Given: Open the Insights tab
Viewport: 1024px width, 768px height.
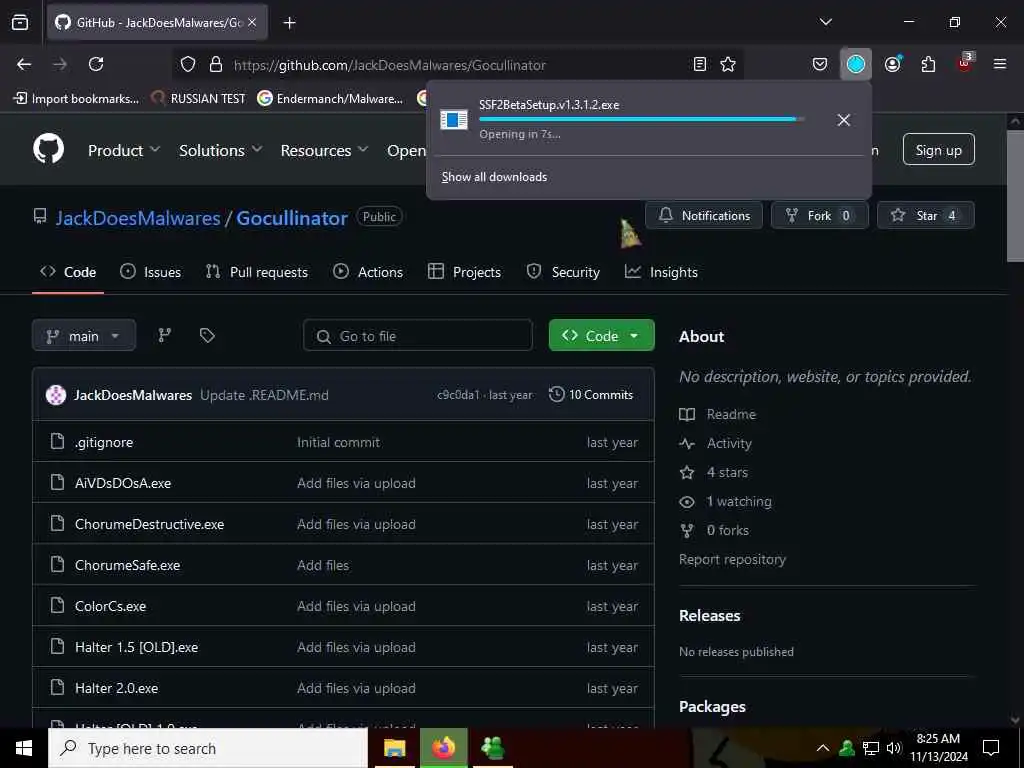Looking at the screenshot, I should point(661,272).
